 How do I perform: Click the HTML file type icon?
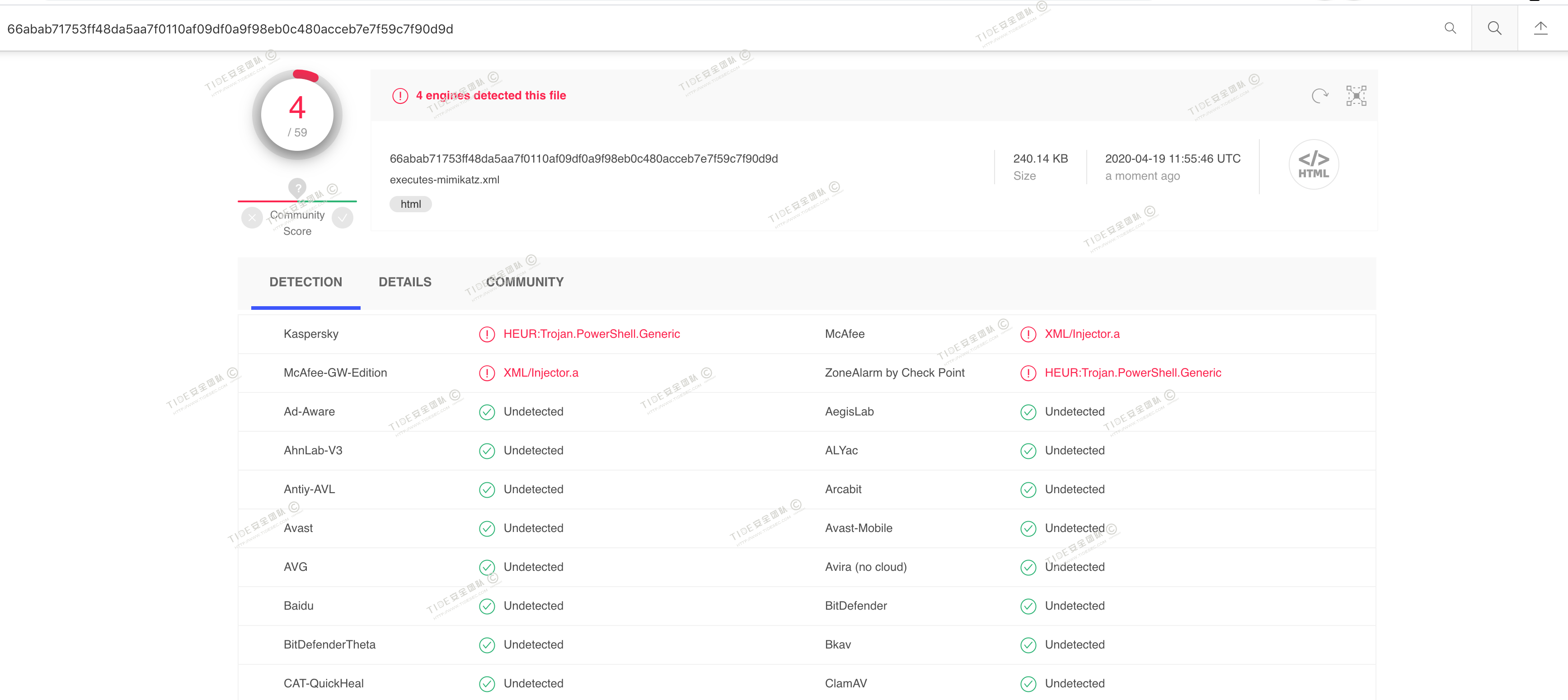pos(1313,165)
